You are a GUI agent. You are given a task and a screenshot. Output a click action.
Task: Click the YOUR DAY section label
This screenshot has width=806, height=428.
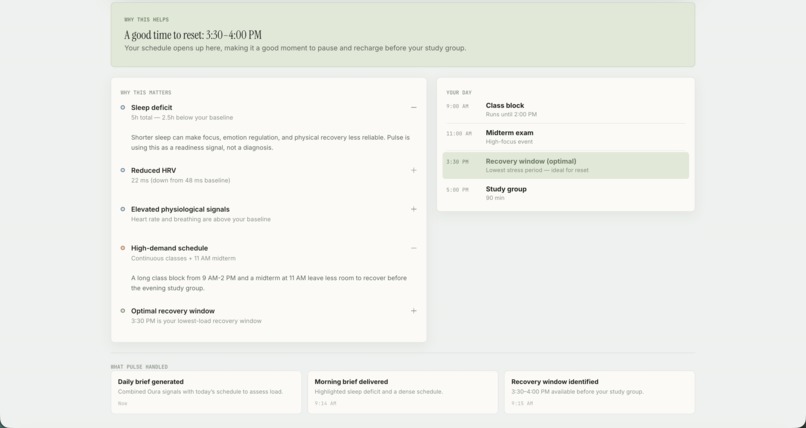click(x=459, y=92)
